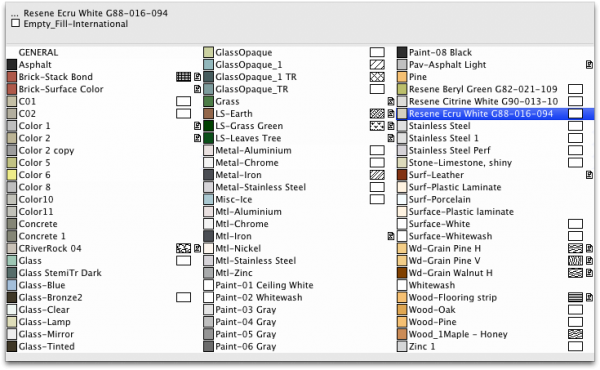Screen dimensions: 600x370
Task: Choose the Pine material
Action: (x=418, y=77)
